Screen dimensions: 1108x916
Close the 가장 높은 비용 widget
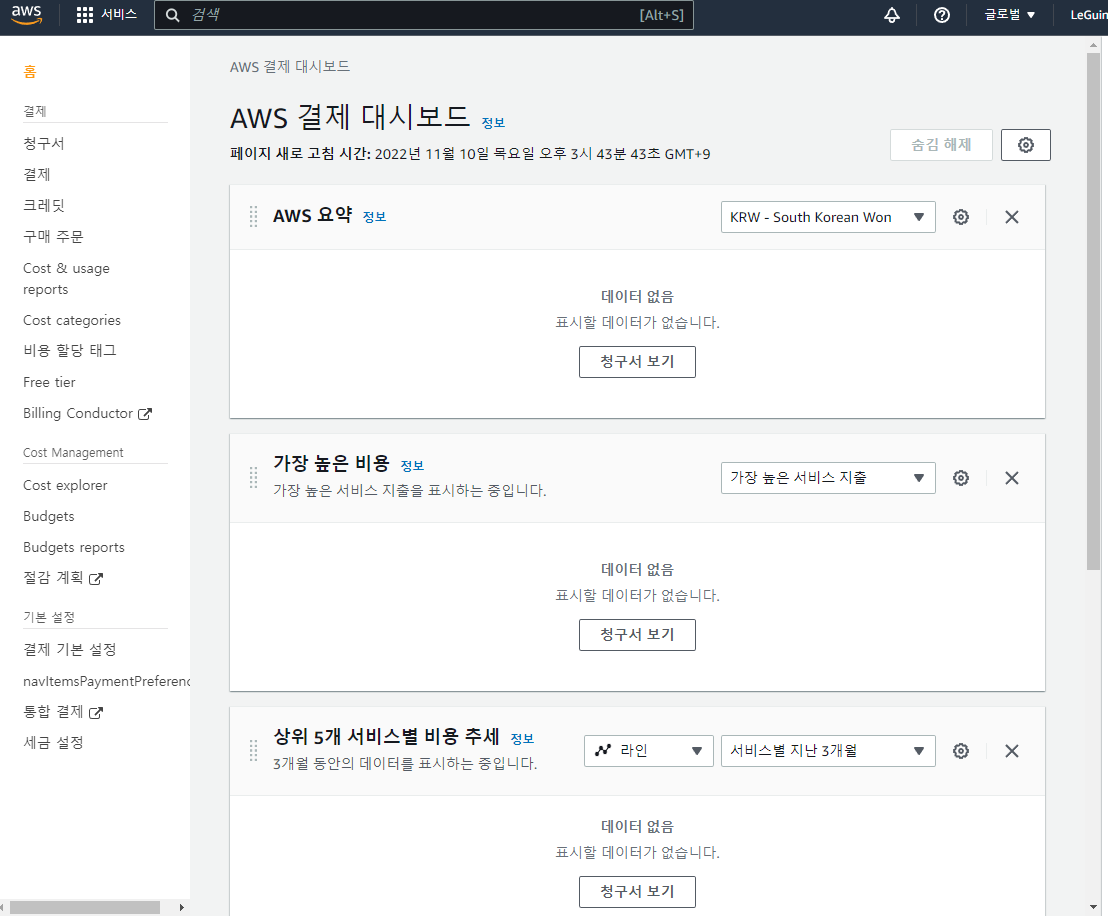tap(1012, 478)
